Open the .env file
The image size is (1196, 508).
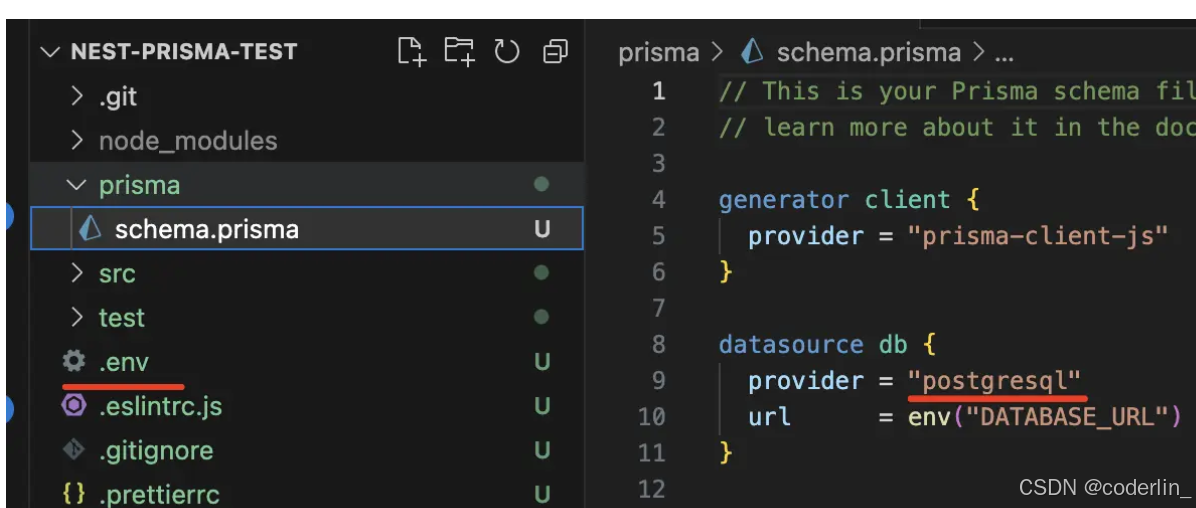point(124,362)
